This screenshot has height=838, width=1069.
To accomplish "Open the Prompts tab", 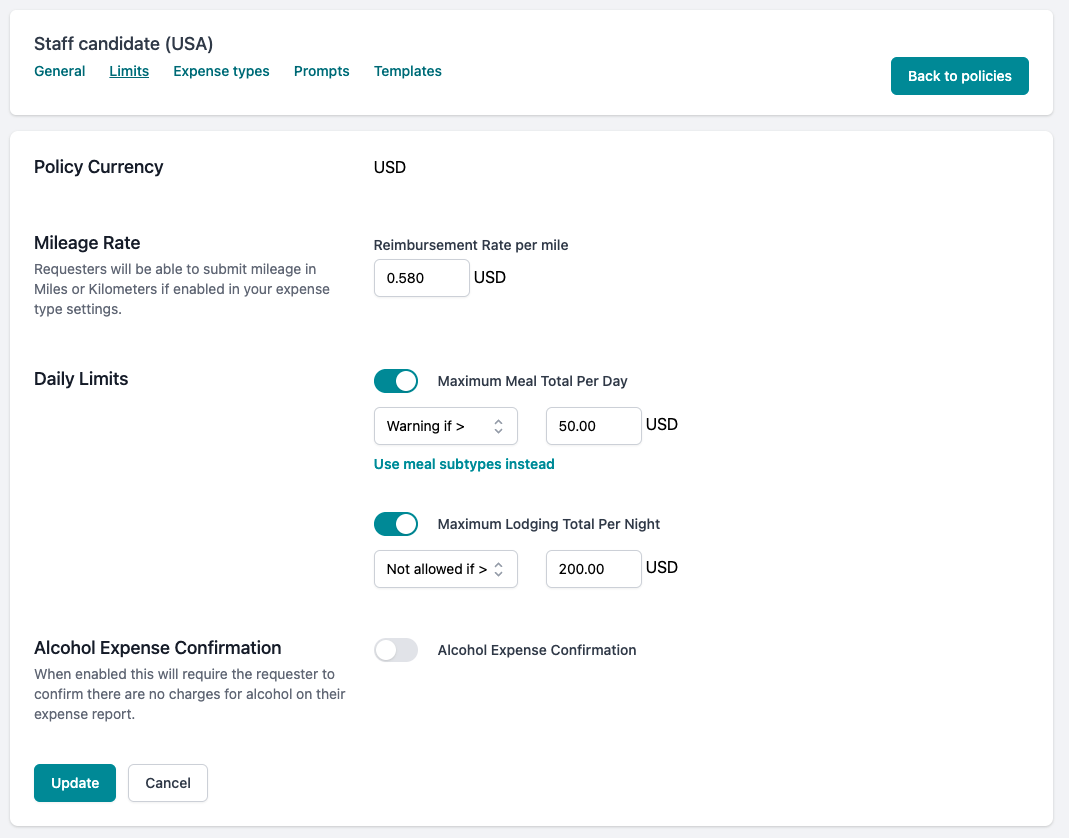I will (x=322, y=71).
